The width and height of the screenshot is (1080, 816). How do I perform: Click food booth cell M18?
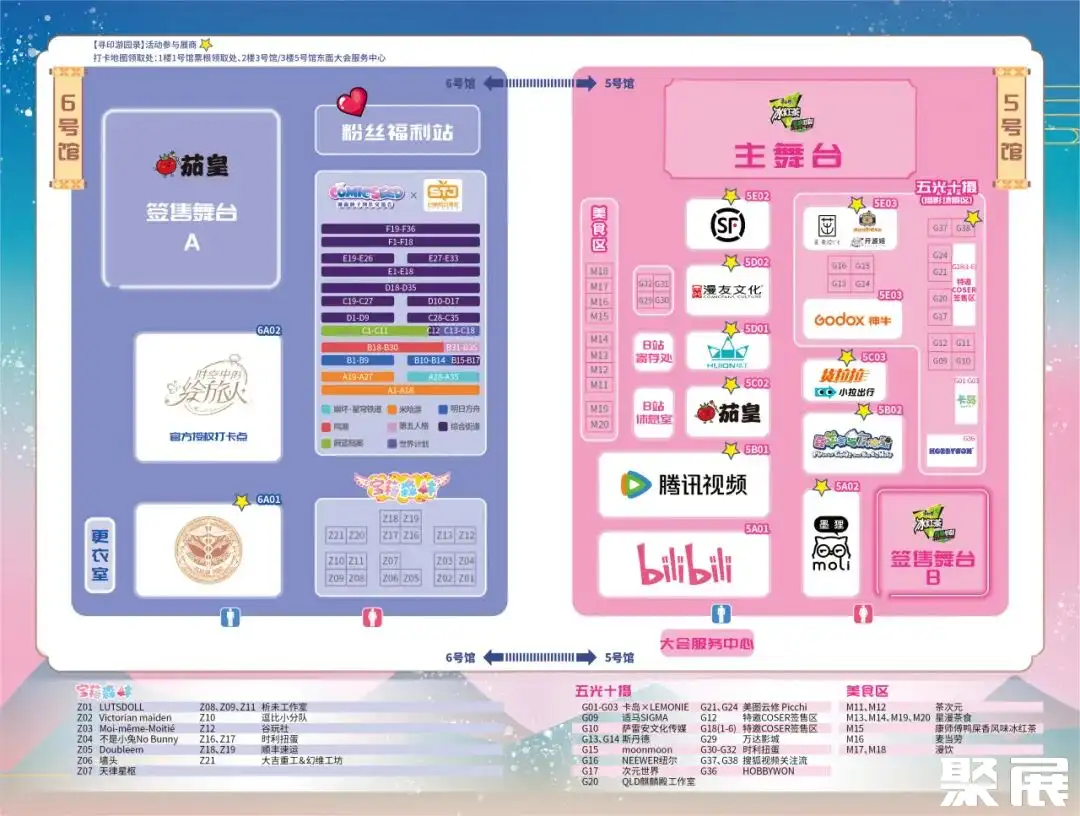coord(599,271)
